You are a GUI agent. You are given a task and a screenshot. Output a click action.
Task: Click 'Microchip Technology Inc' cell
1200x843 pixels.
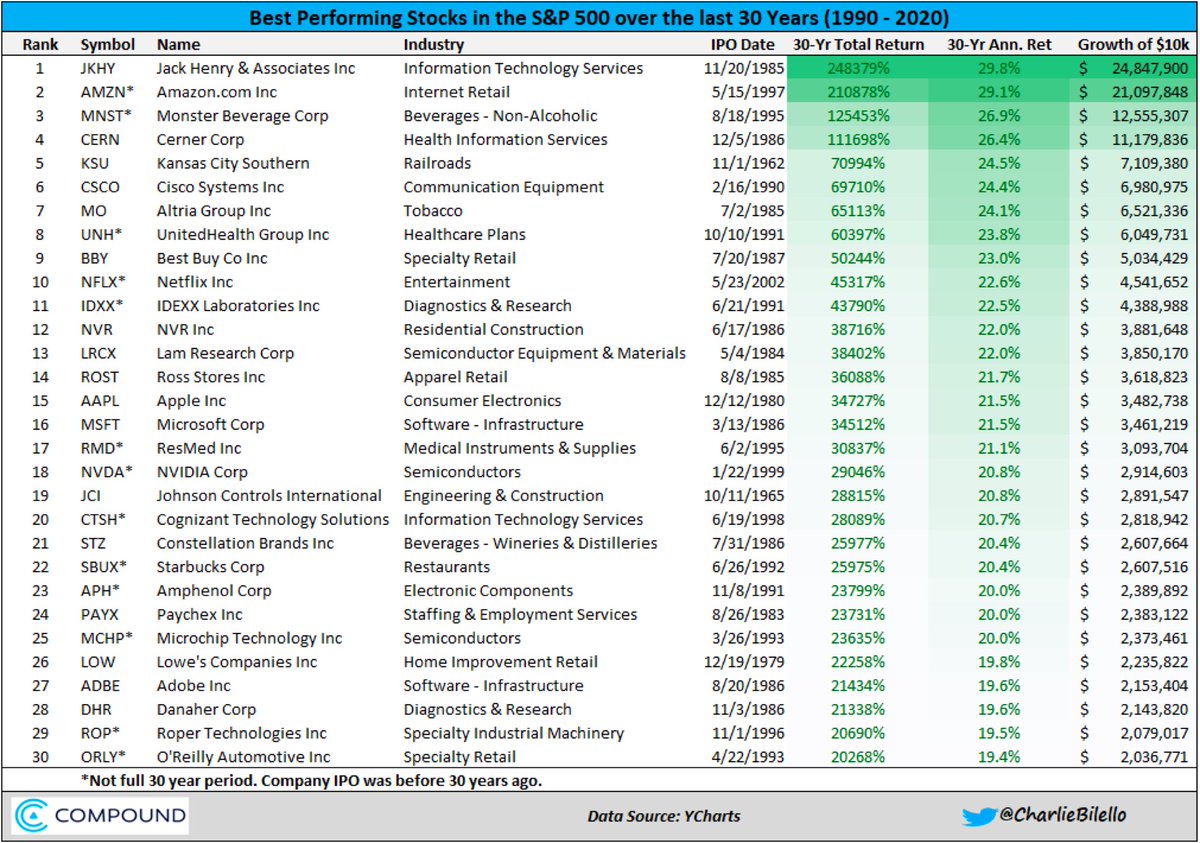point(249,638)
